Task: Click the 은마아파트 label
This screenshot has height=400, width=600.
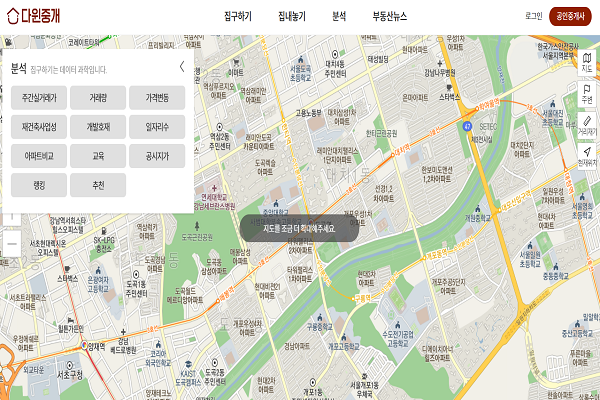Action: pyautogui.click(x=415, y=98)
